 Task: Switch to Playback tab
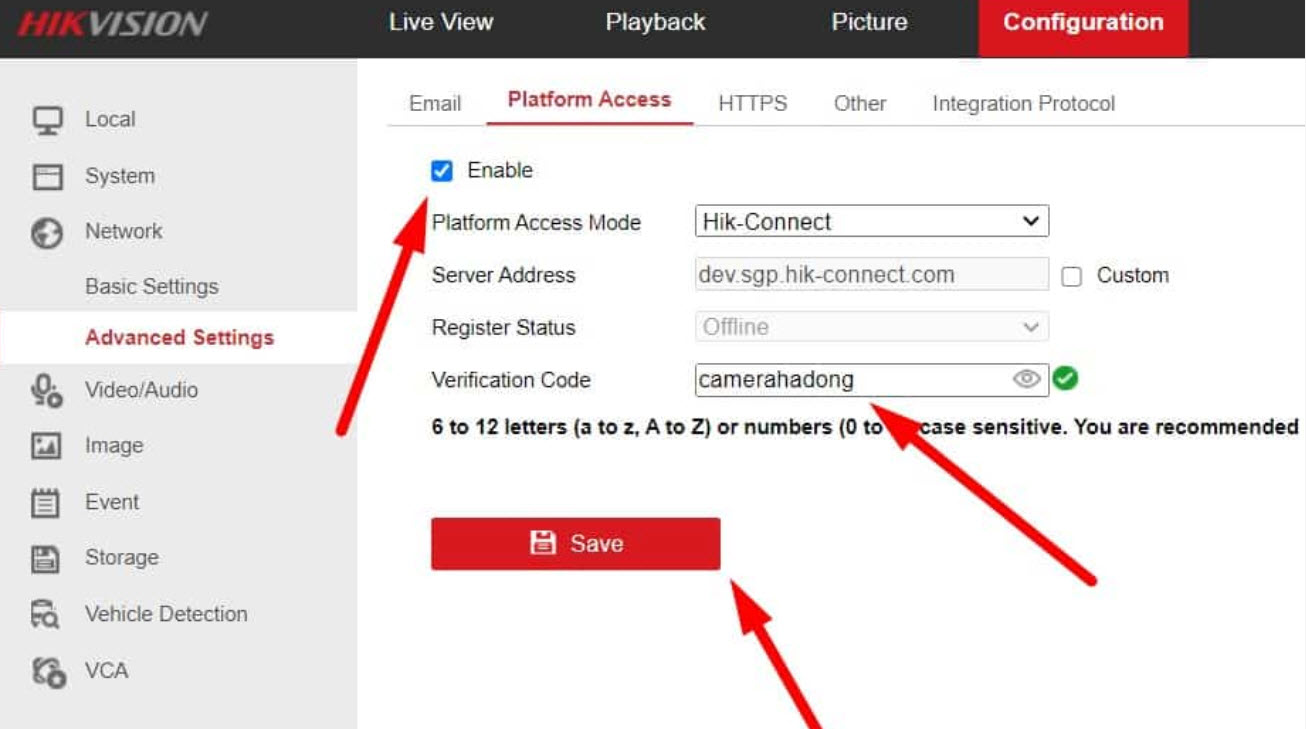point(656,22)
